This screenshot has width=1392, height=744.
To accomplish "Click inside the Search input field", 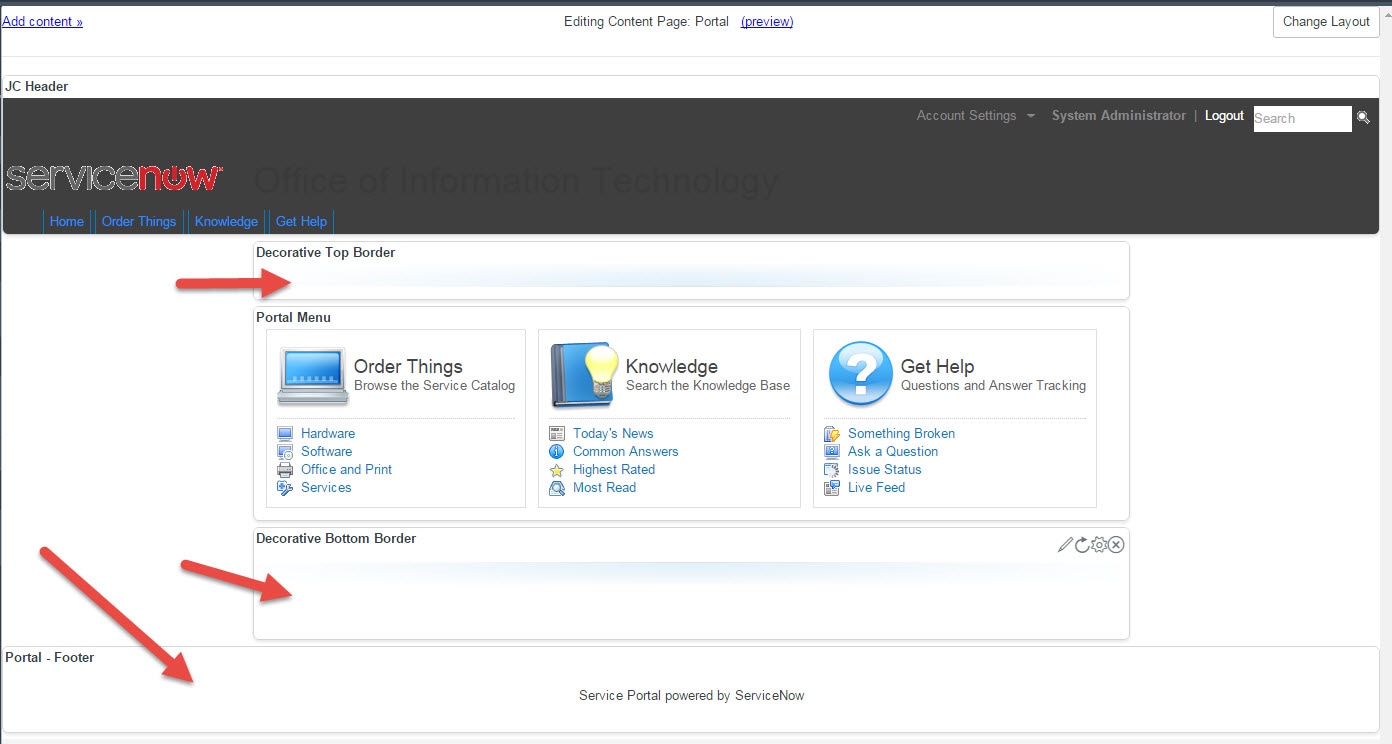I will 1301,119.
